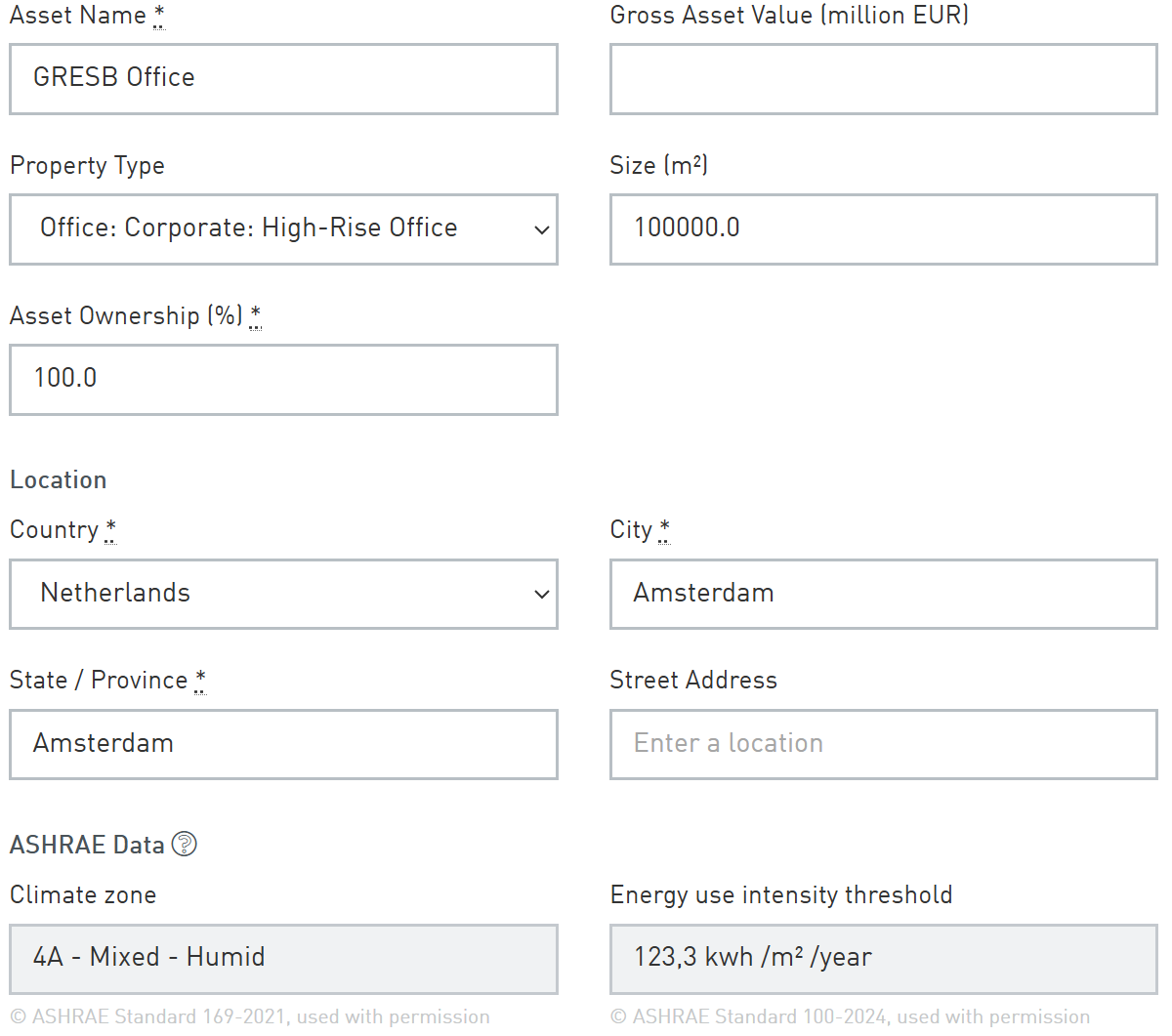Screen dimensions: 1172x1036
Task: Click the Asset Ownership field showing 100.0
Action: pos(283,379)
